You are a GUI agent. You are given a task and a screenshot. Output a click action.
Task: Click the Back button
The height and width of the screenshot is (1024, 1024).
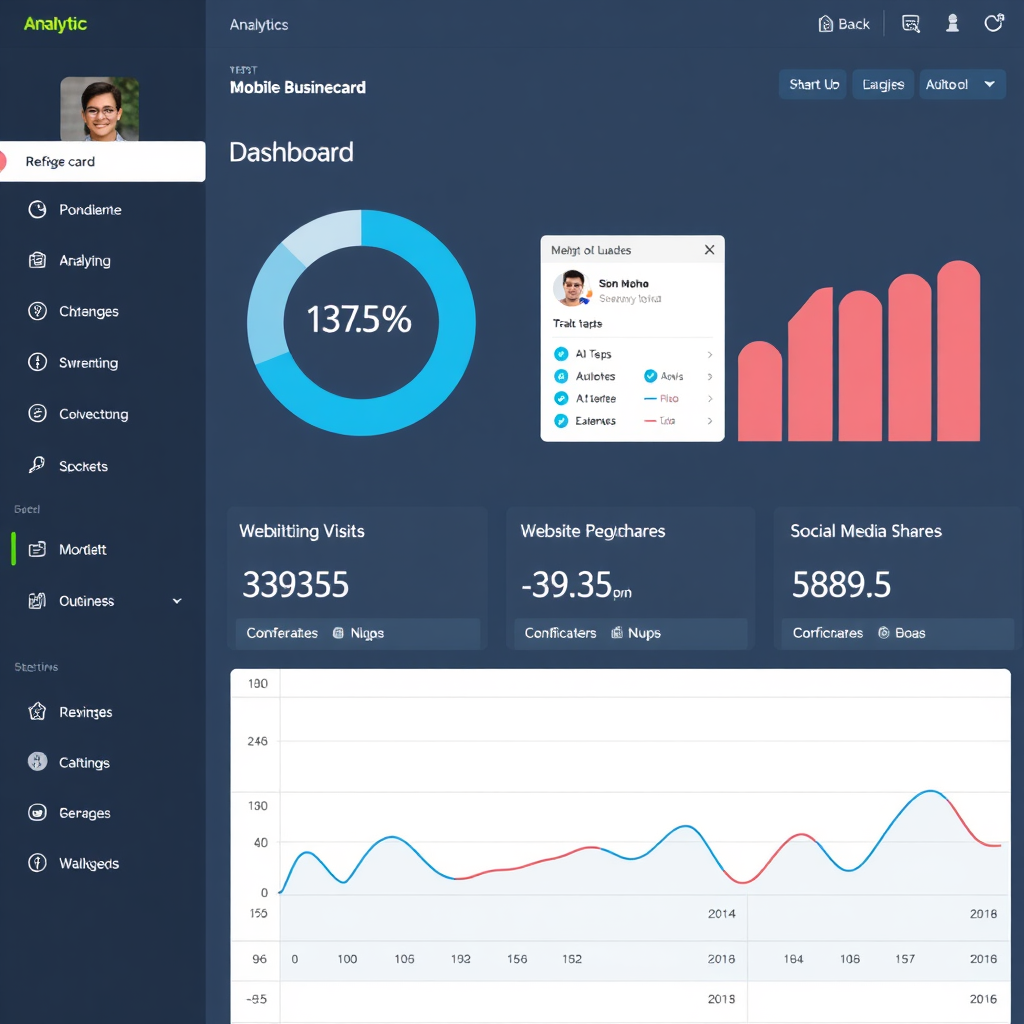[843, 23]
